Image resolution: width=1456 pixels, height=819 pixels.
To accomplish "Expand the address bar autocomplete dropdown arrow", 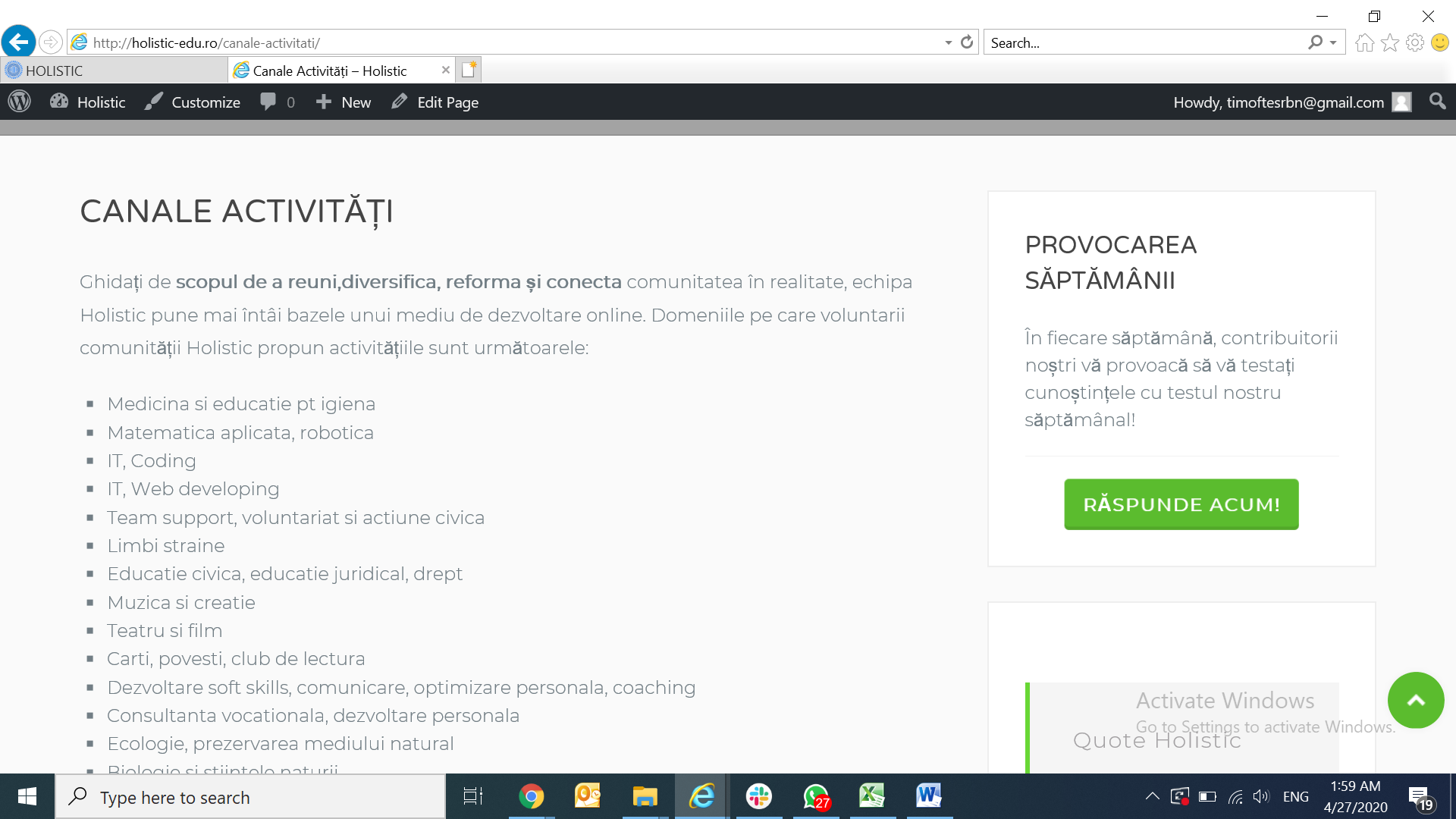I will click(x=948, y=42).
